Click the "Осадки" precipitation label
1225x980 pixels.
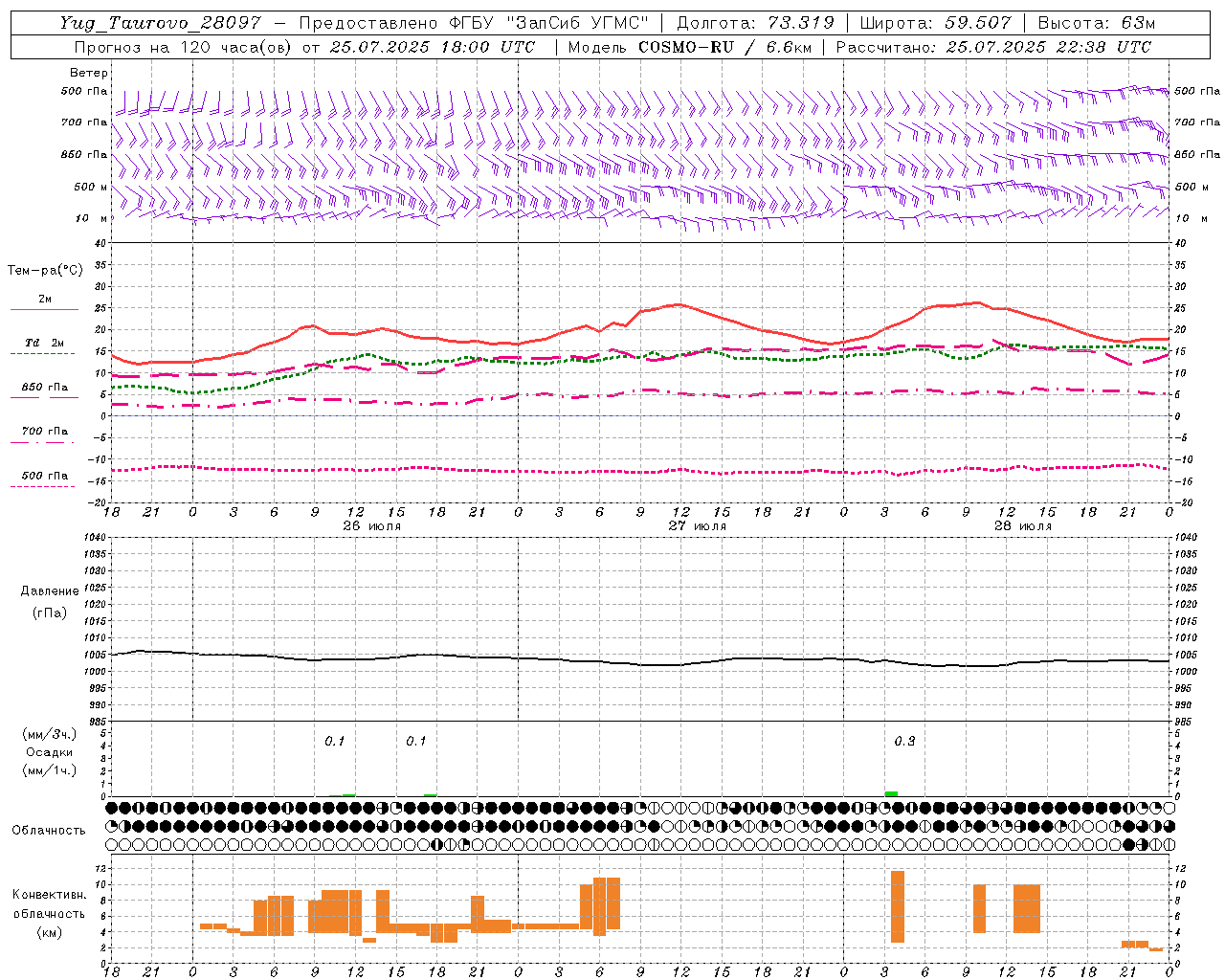[x=50, y=752]
